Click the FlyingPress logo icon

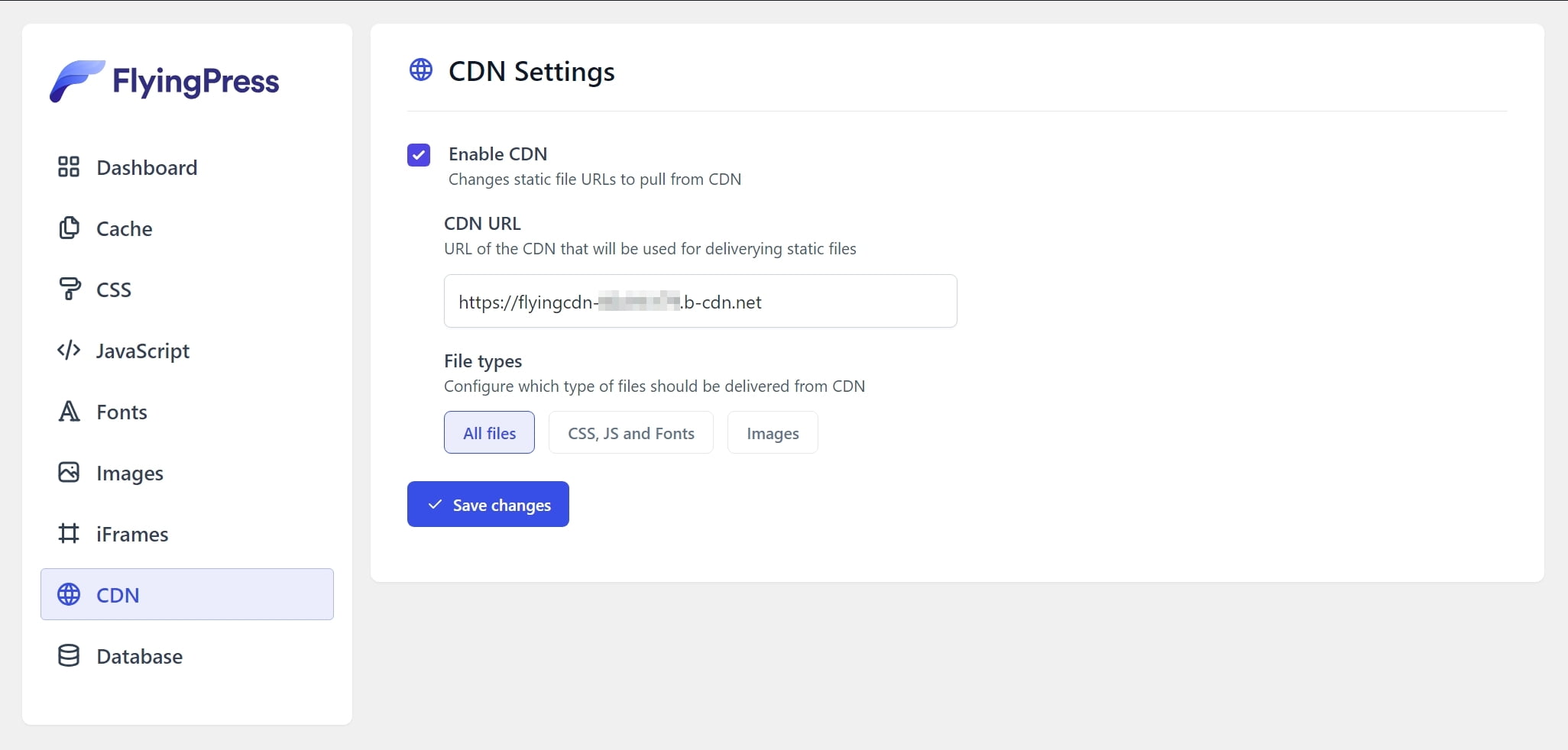(x=77, y=81)
